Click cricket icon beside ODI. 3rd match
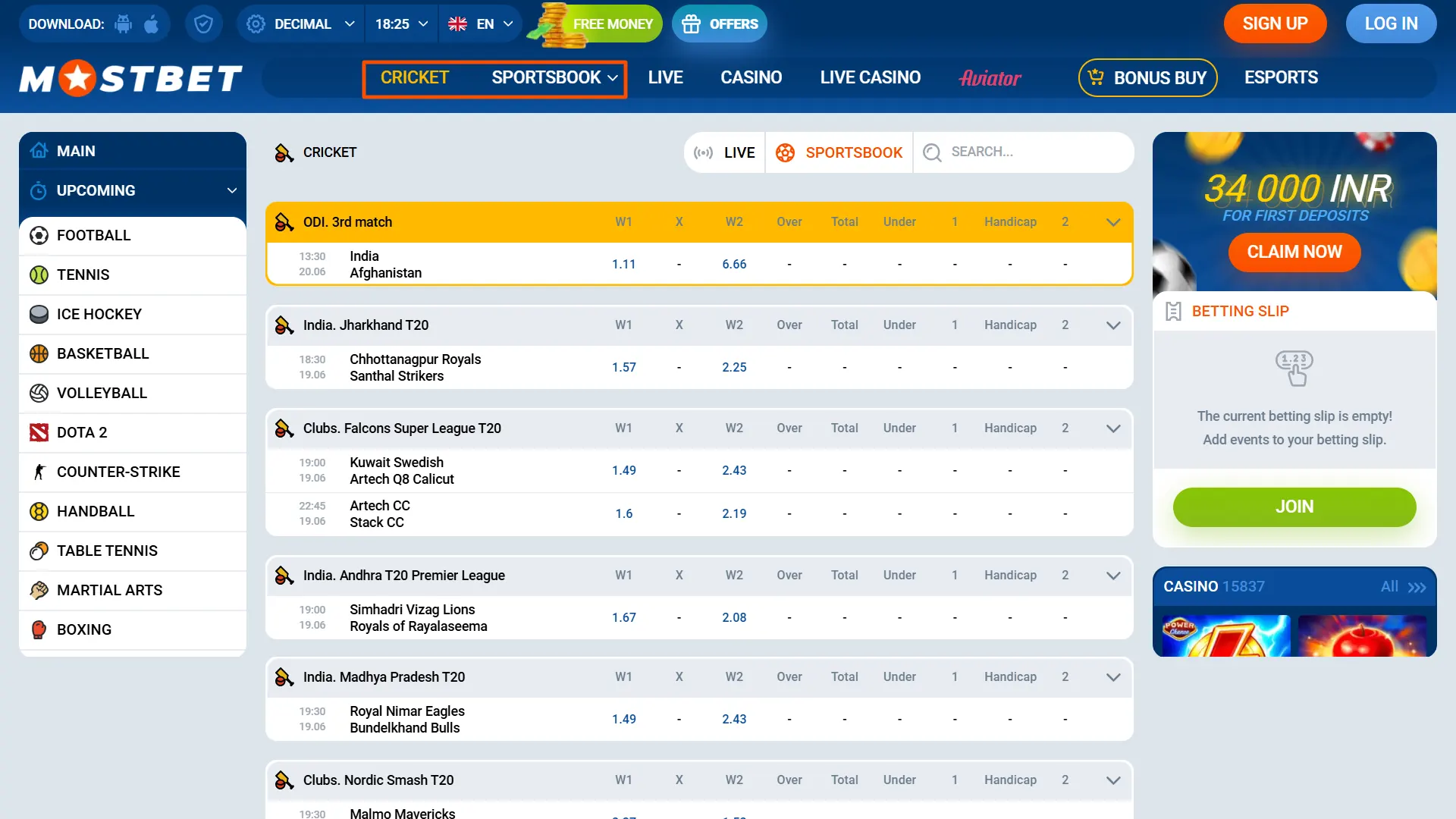The image size is (1456, 819). pyautogui.click(x=284, y=222)
